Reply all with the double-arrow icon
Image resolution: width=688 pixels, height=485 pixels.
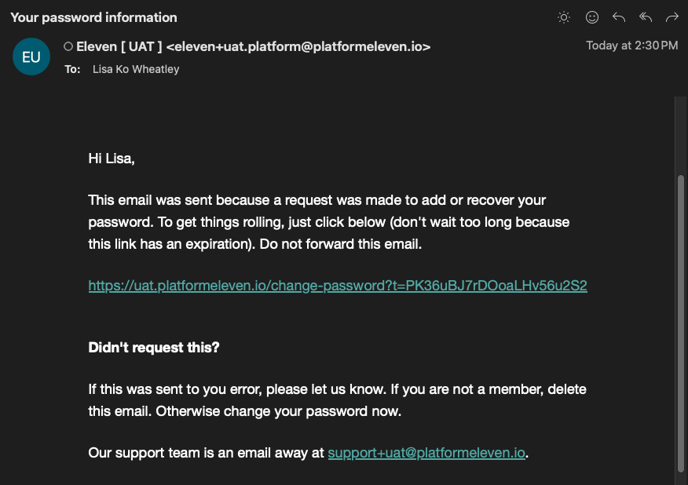click(645, 18)
